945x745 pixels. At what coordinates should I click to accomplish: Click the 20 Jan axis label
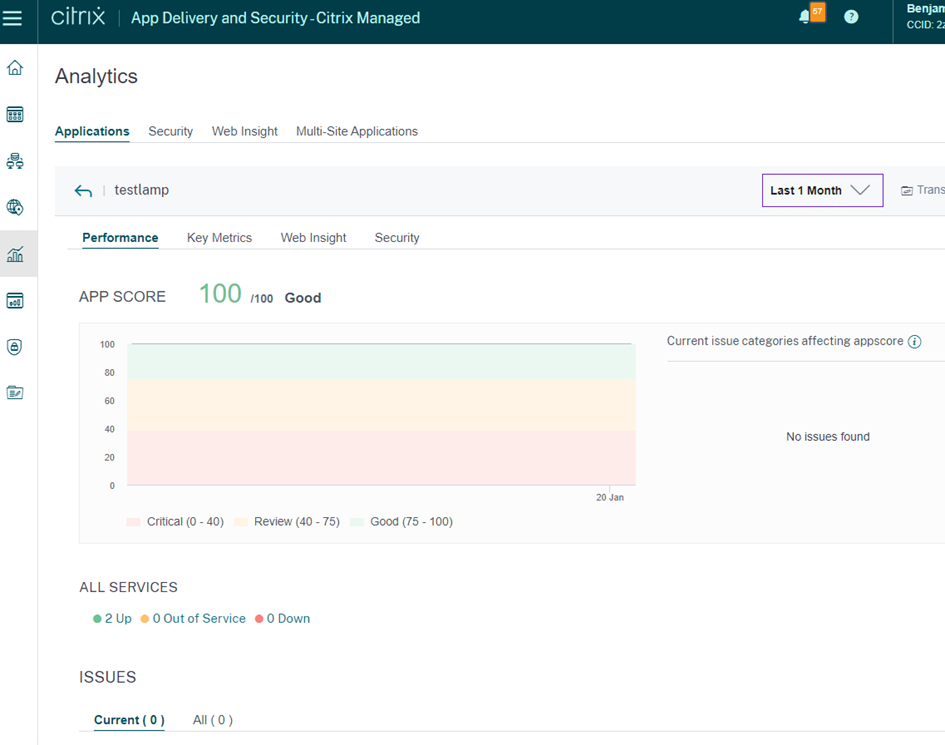pyautogui.click(x=610, y=497)
